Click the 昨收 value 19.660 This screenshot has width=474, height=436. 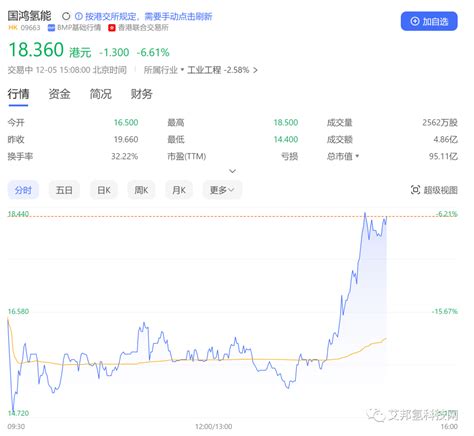[x=126, y=139]
